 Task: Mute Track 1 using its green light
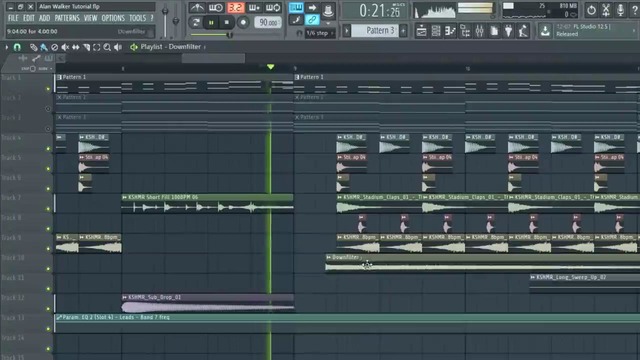(x=48, y=89)
